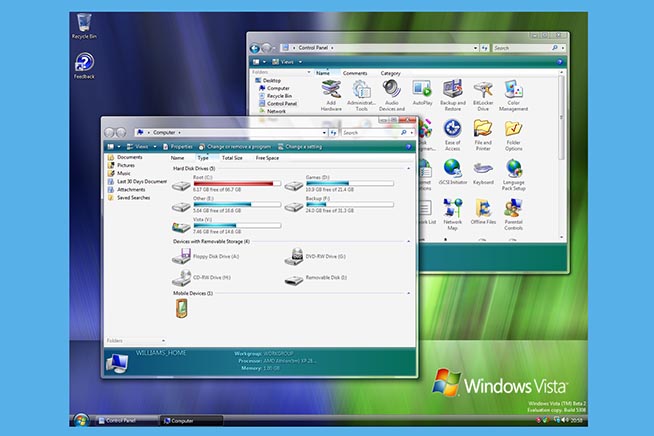Image resolution: width=654 pixels, height=436 pixels.
Task: Open the Views dropdown arrow in Computer window
Action: [x=155, y=147]
